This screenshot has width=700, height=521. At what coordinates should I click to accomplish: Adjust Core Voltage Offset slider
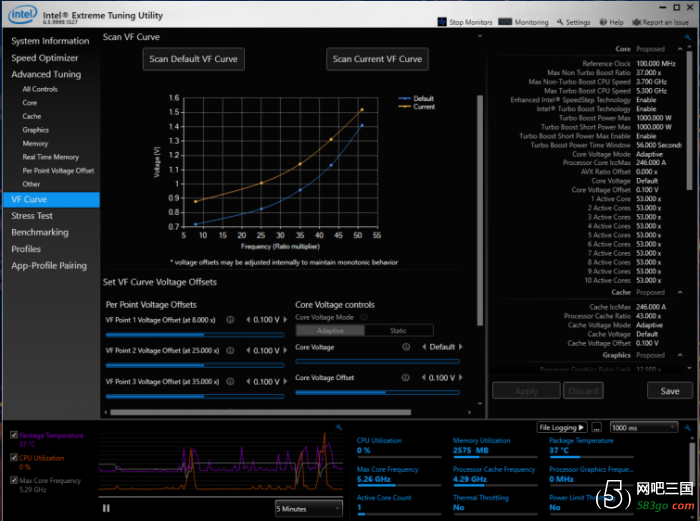(x=377, y=392)
